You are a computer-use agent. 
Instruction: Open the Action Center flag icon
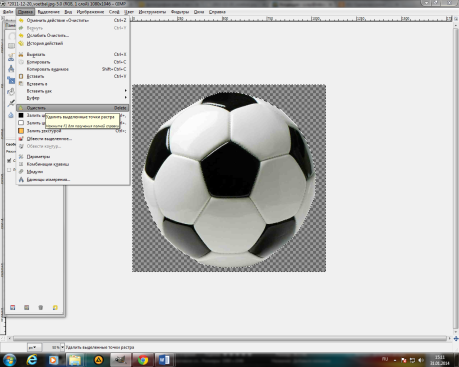[404, 360]
